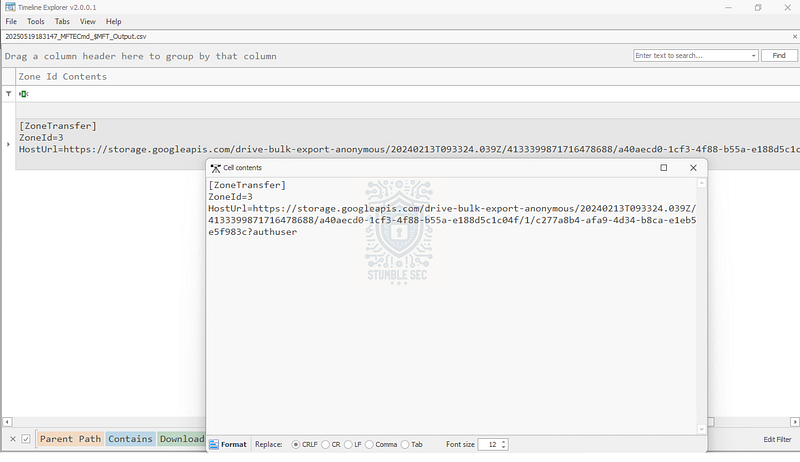Open the Tools menu
This screenshot has width=800, height=462.
point(36,21)
